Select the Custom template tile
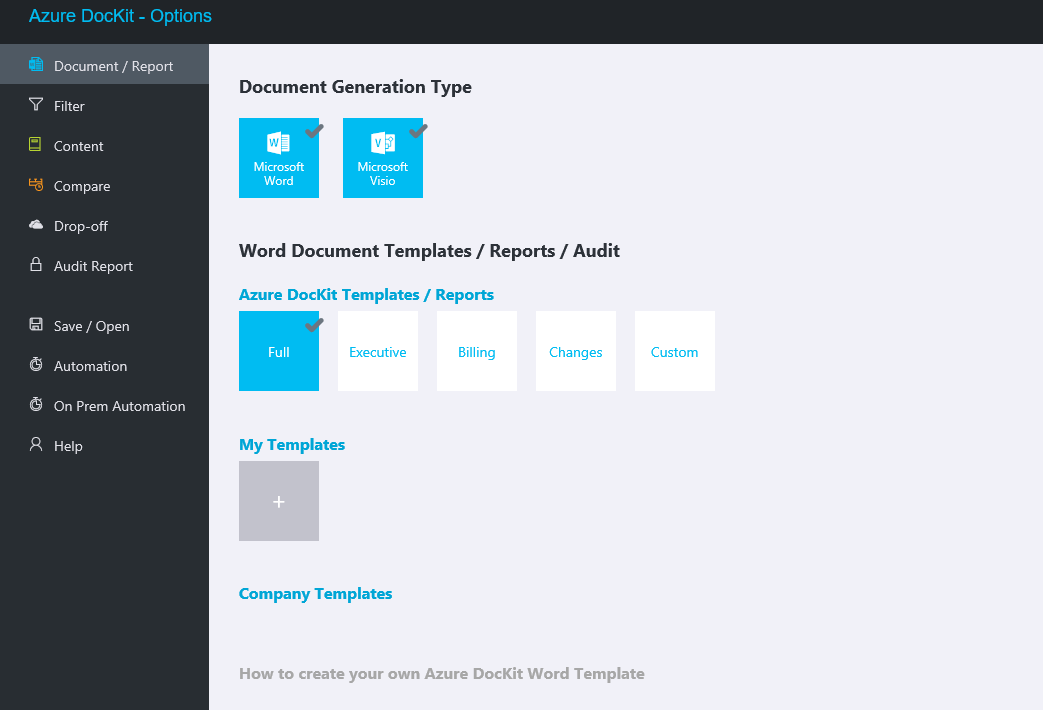The image size is (1043, 710). (x=674, y=351)
